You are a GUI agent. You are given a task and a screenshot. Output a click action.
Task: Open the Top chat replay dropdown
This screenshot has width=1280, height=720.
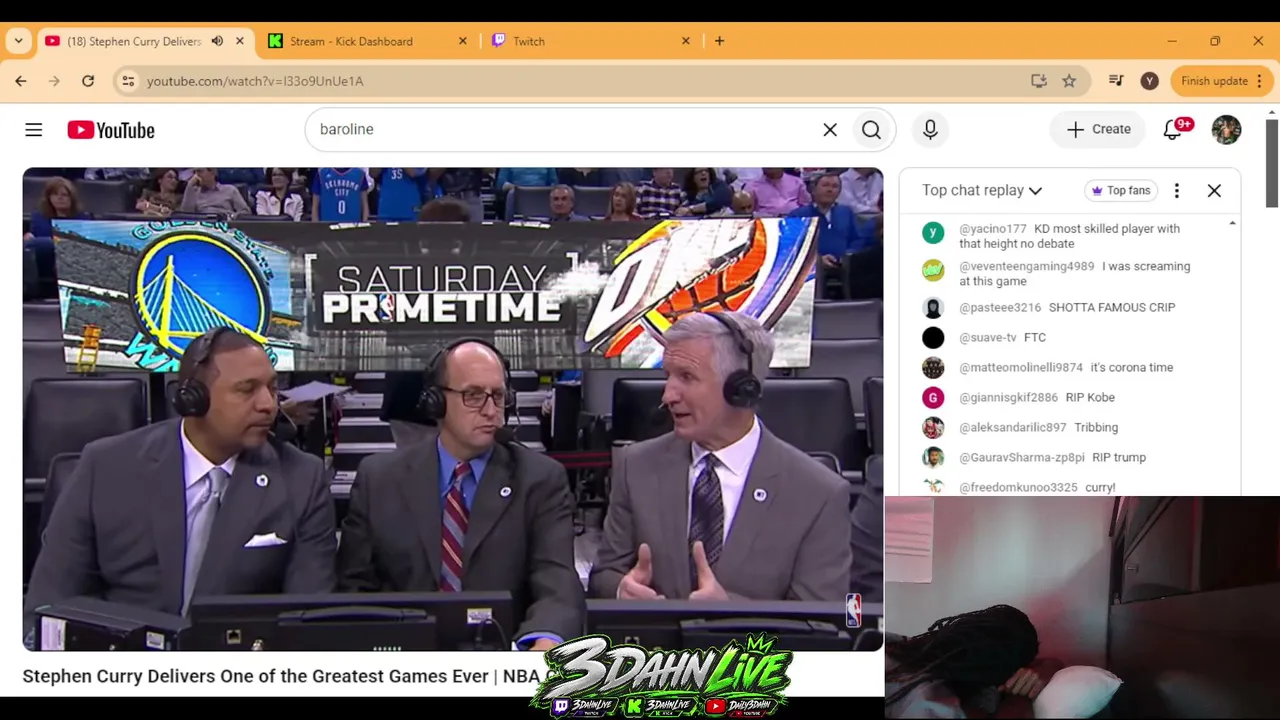click(982, 190)
